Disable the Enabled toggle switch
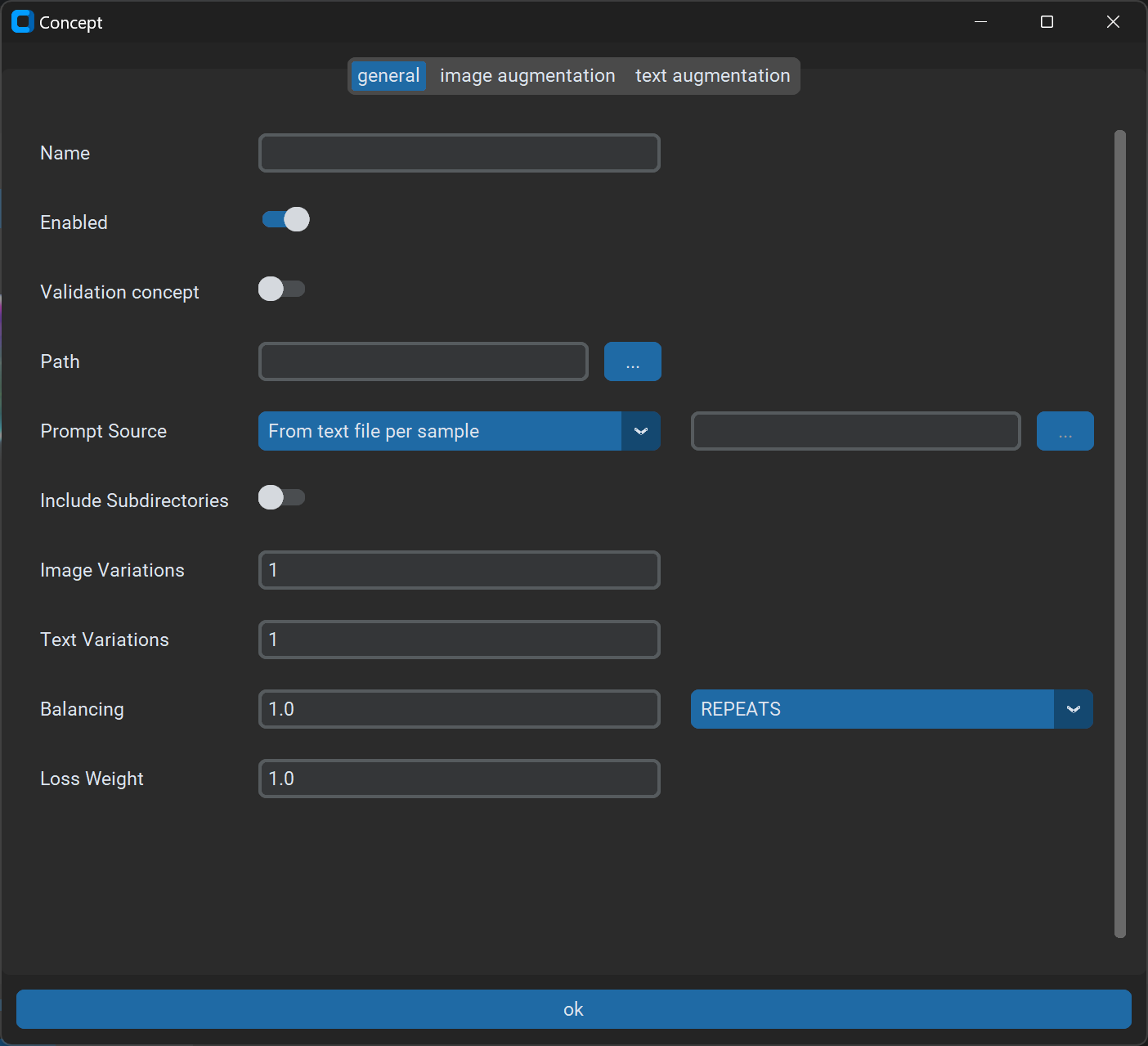The image size is (1148, 1046). [x=285, y=219]
